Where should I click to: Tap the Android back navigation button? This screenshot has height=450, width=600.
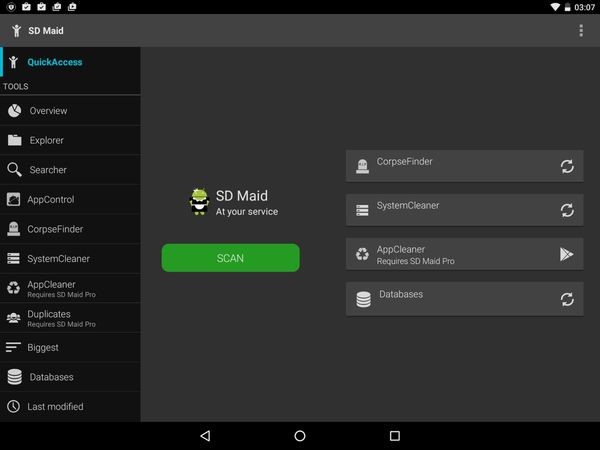point(205,436)
